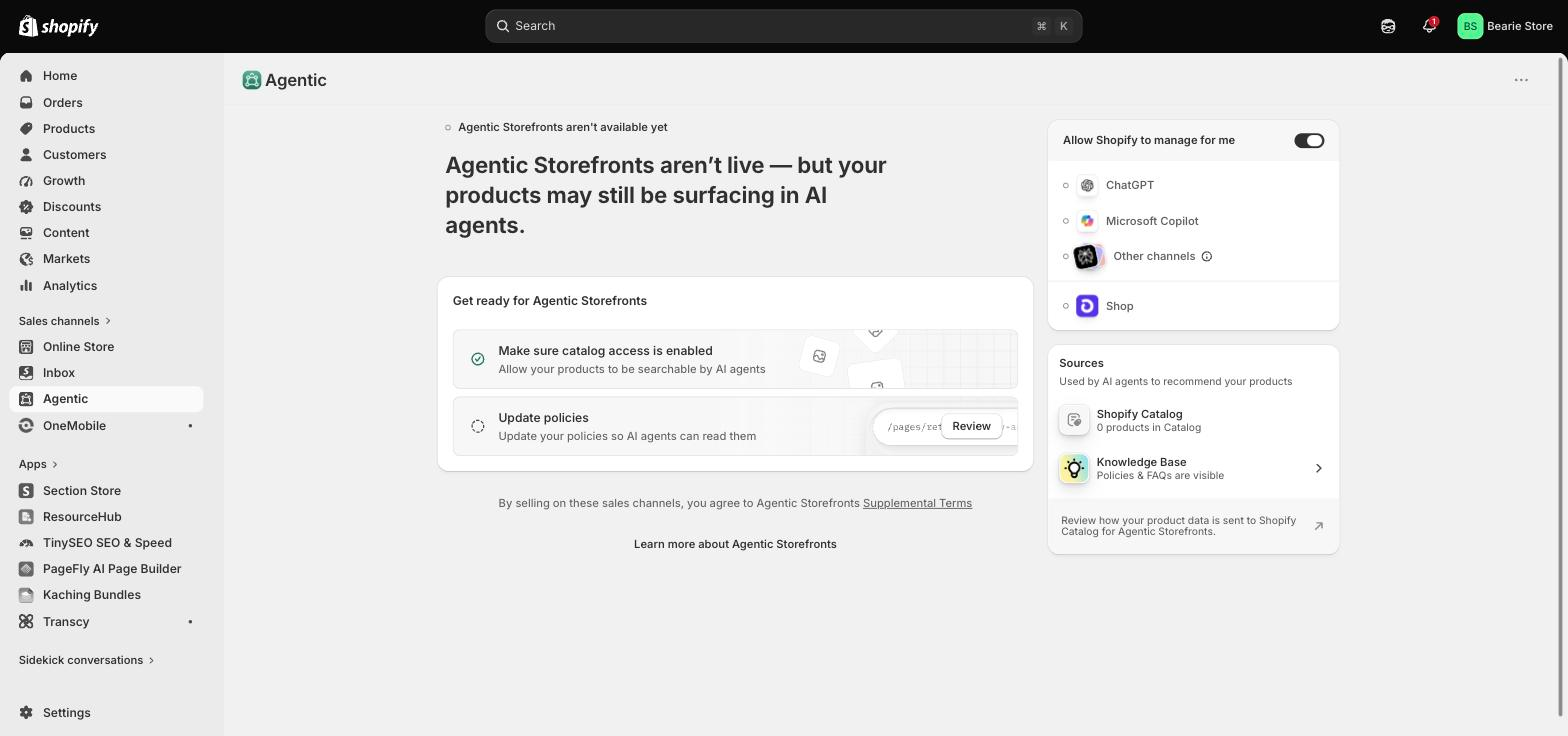Click the Kaching Bundles app icon

pyautogui.click(x=26, y=595)
